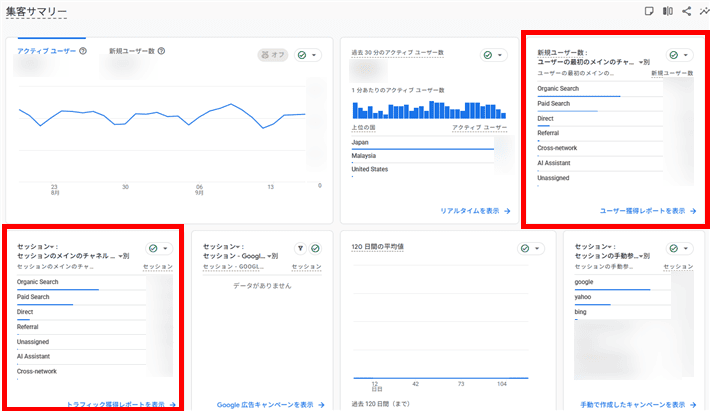Select the 新規ユーザー数 metric tab
The image size is (710, 411).
click(x=132, y=51)
